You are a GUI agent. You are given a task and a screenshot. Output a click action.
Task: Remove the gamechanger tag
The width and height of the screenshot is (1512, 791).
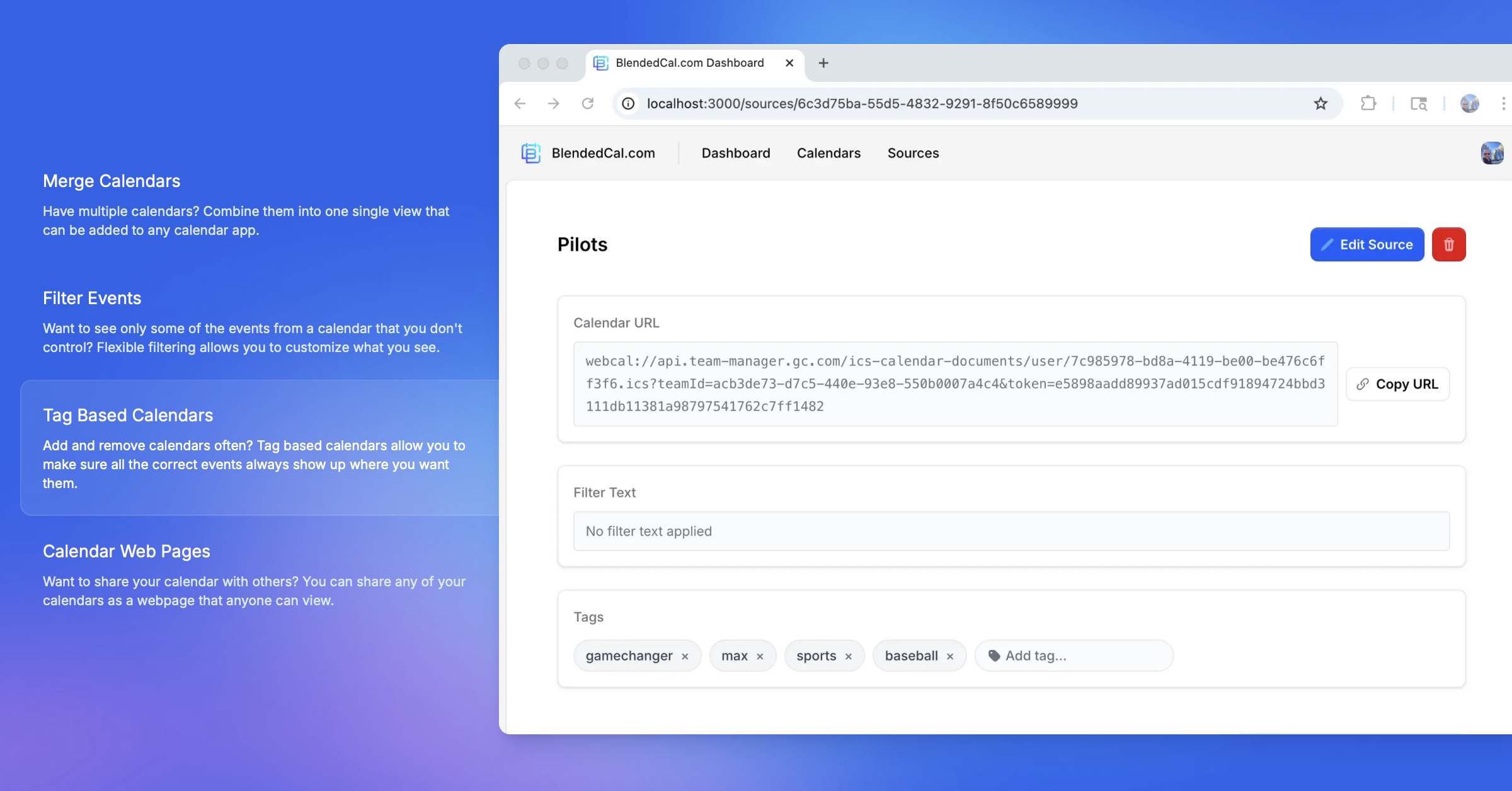[x=685, y=656]
